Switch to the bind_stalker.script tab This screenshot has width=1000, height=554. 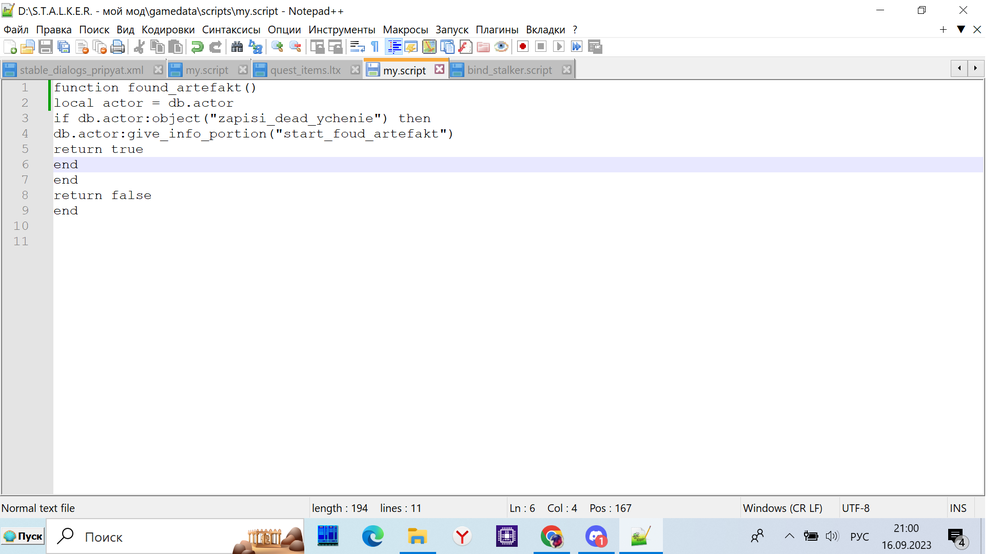coord(509,70)
